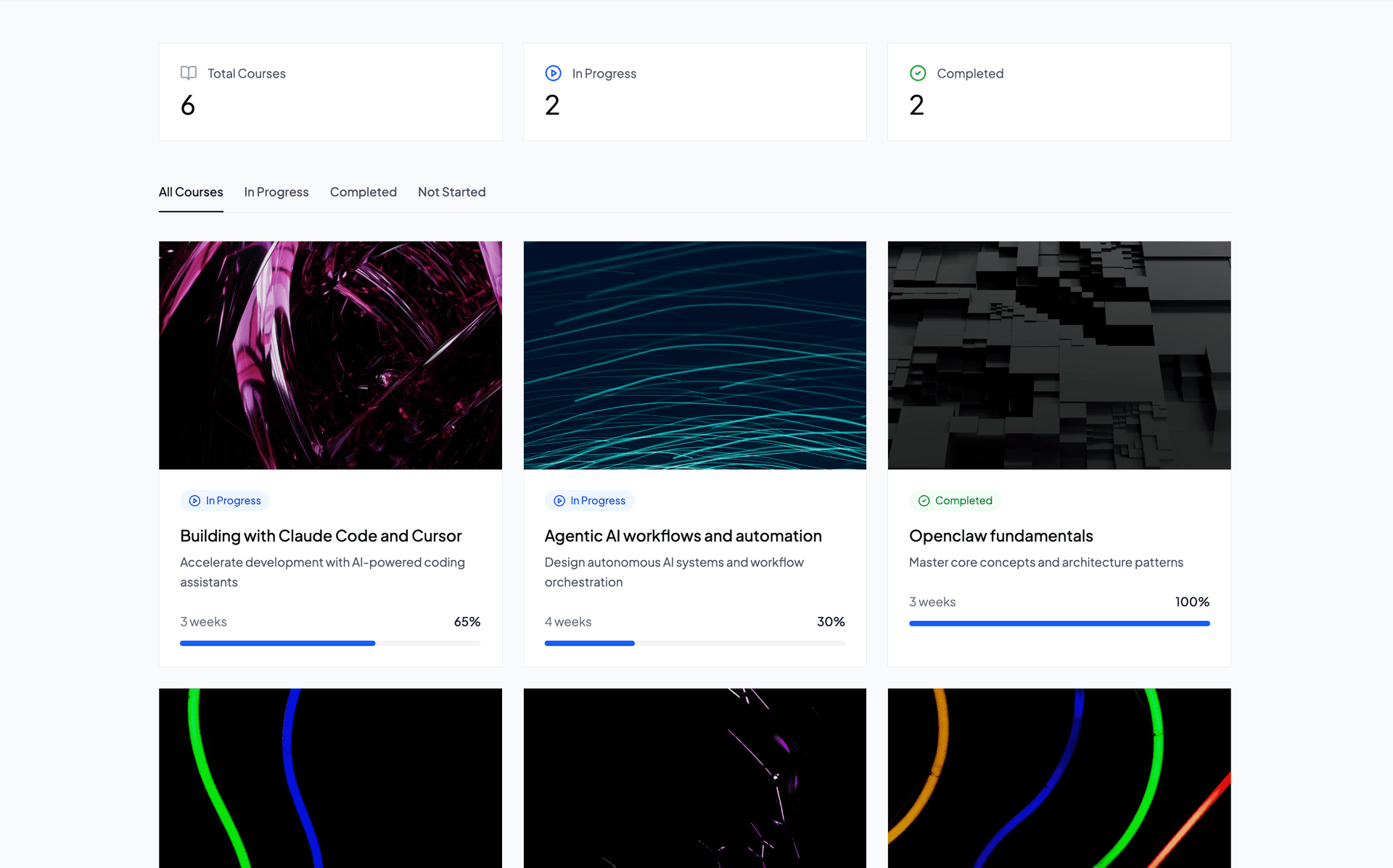Screen dimensions: 1393x868
Task: Click the 30% progress bar on Agentic AI course
Action: (x=694, y=643)
